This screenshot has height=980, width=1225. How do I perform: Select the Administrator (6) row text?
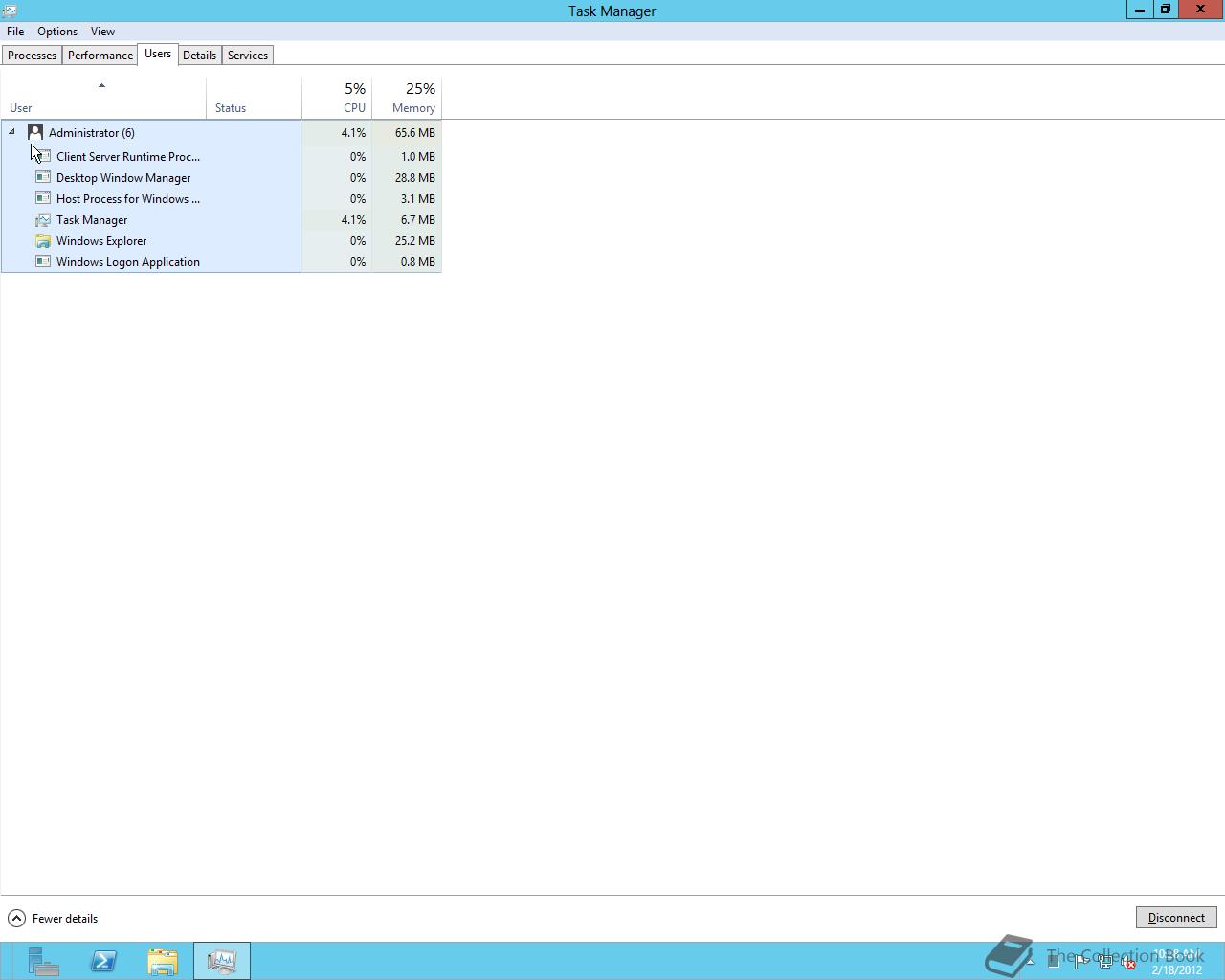[x=92, y=133]
